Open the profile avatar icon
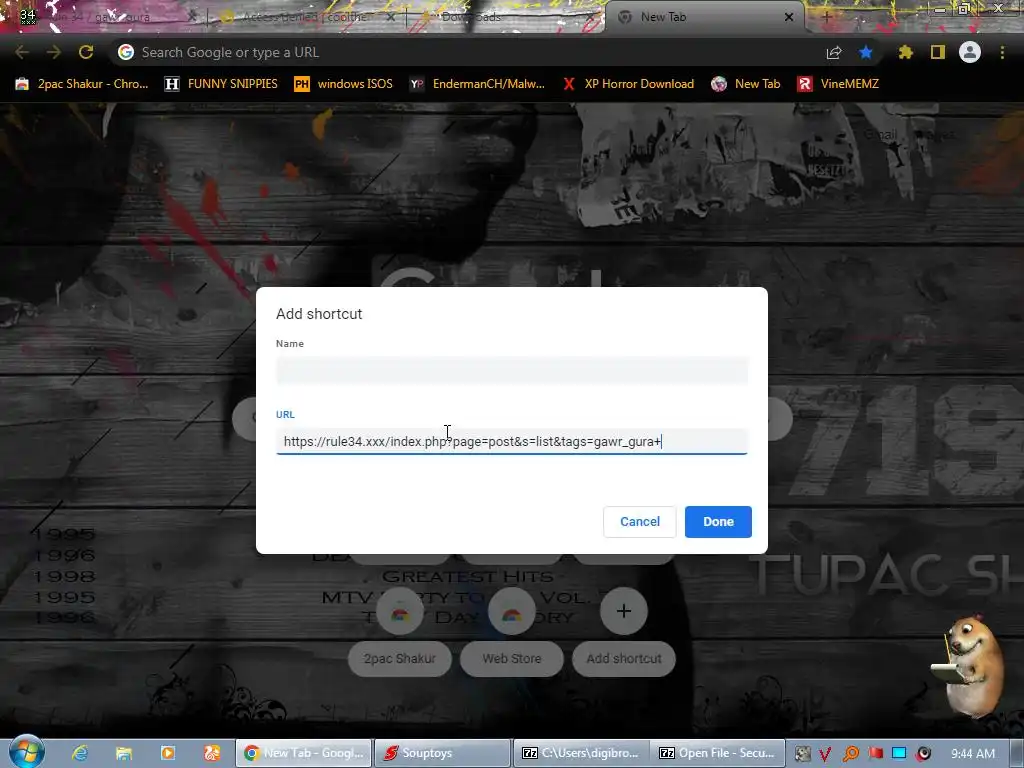 (x=970, y=52)
